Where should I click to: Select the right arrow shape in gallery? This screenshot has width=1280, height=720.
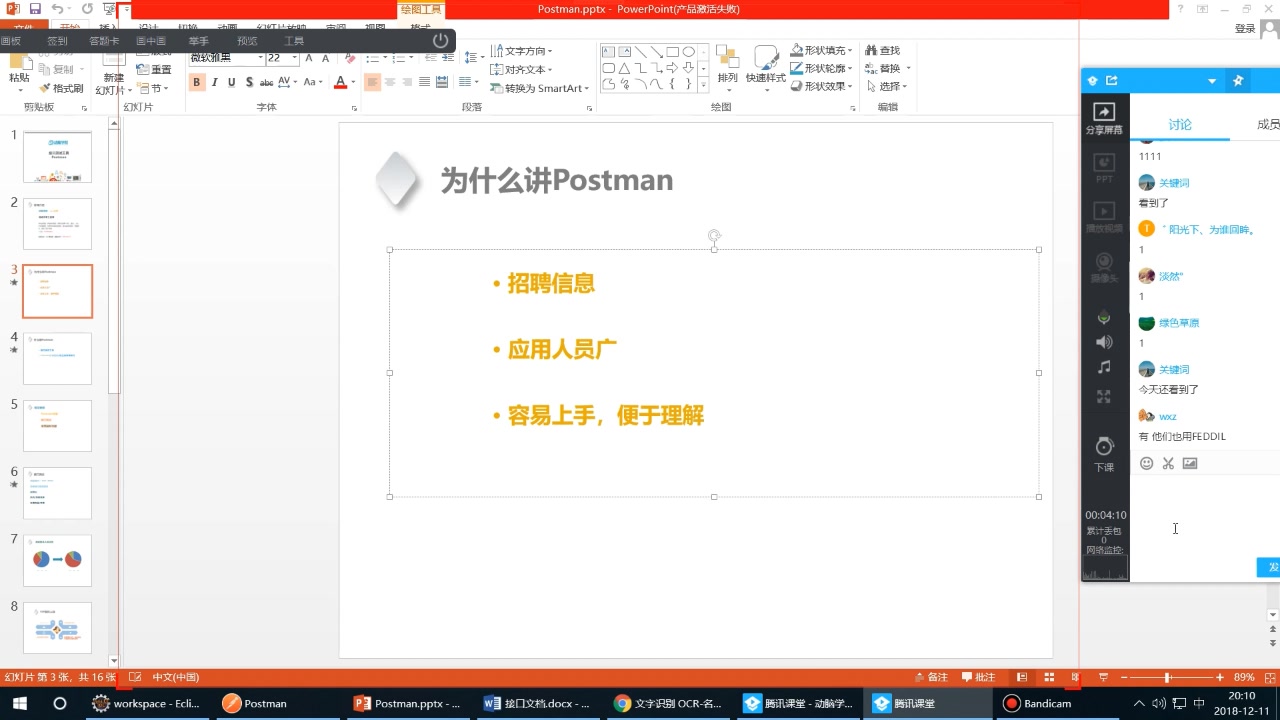[672, 68]
